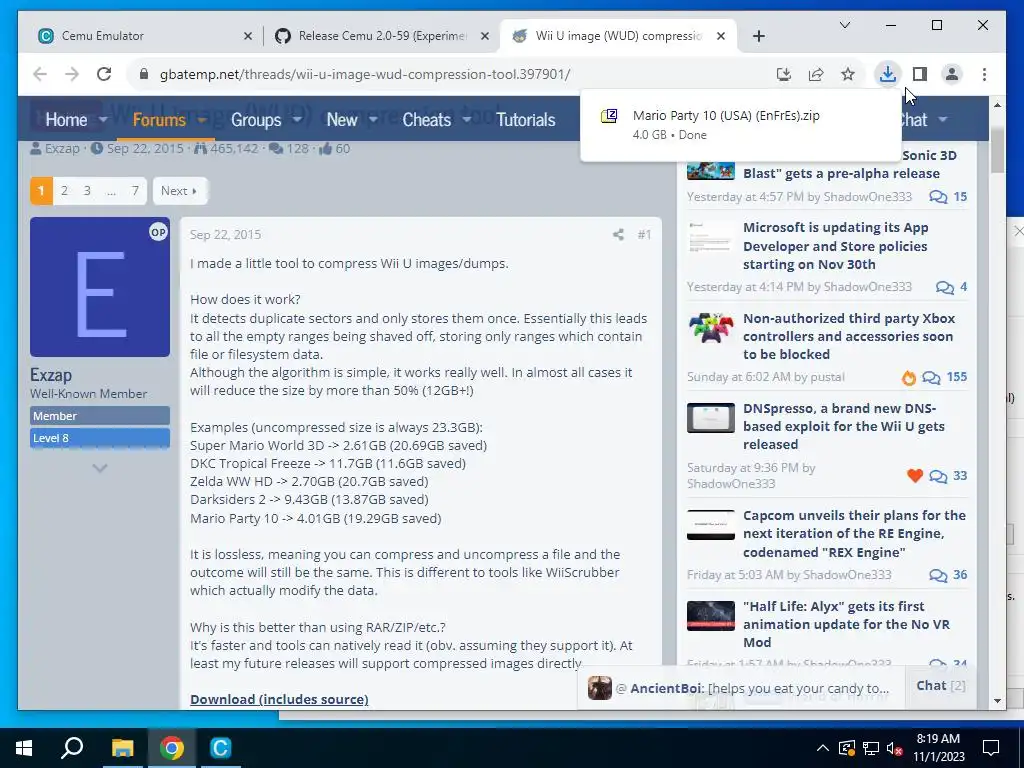Open the DNSpresso Wii U exploit article
The height and width of the screenshot is (768, 1024).
click(x=844, y=426)
